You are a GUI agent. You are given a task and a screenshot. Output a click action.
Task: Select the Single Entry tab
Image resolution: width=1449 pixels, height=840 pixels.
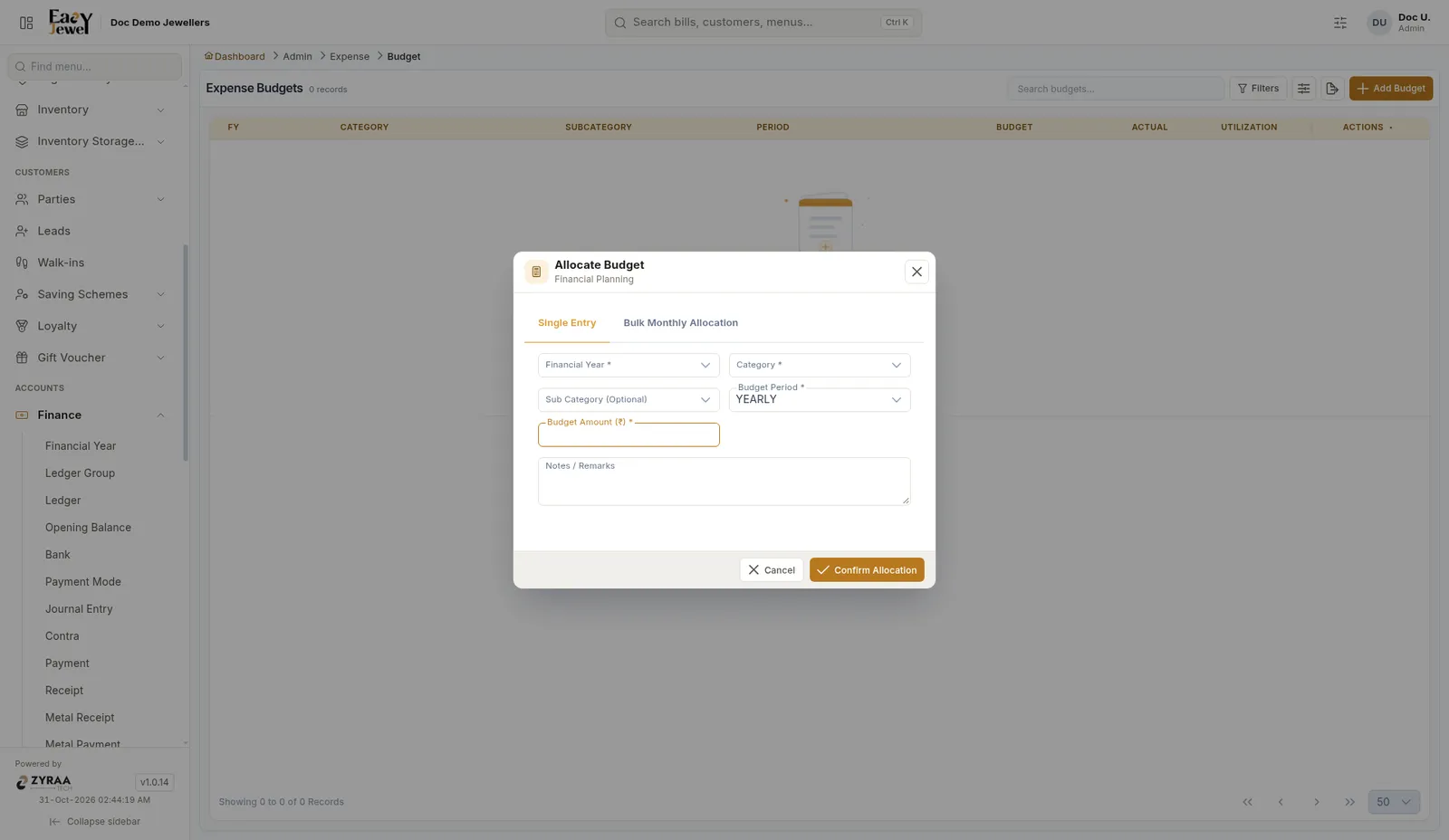(x=567, y=323)
